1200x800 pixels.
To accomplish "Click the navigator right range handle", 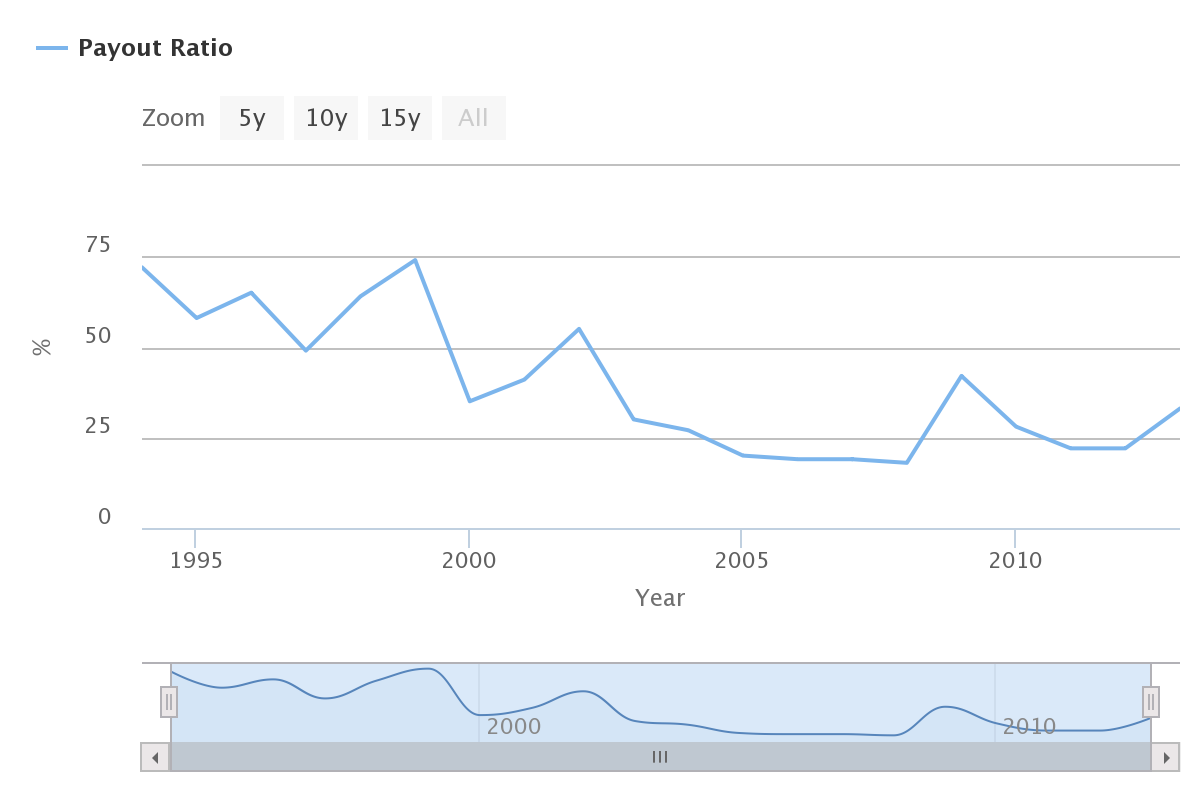I will tap(1151, 702).
